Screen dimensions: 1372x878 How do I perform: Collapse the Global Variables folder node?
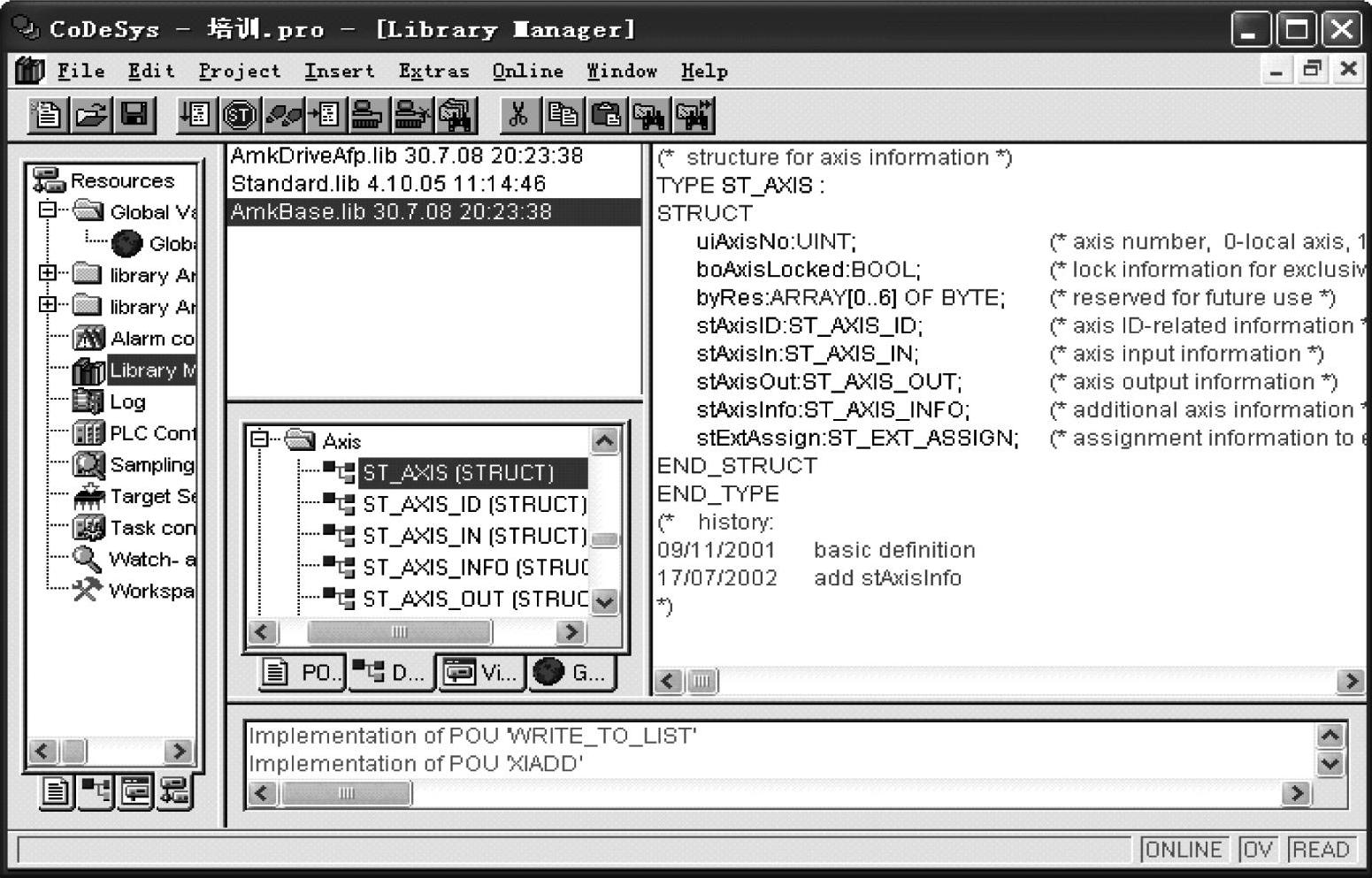click(48, 210)
